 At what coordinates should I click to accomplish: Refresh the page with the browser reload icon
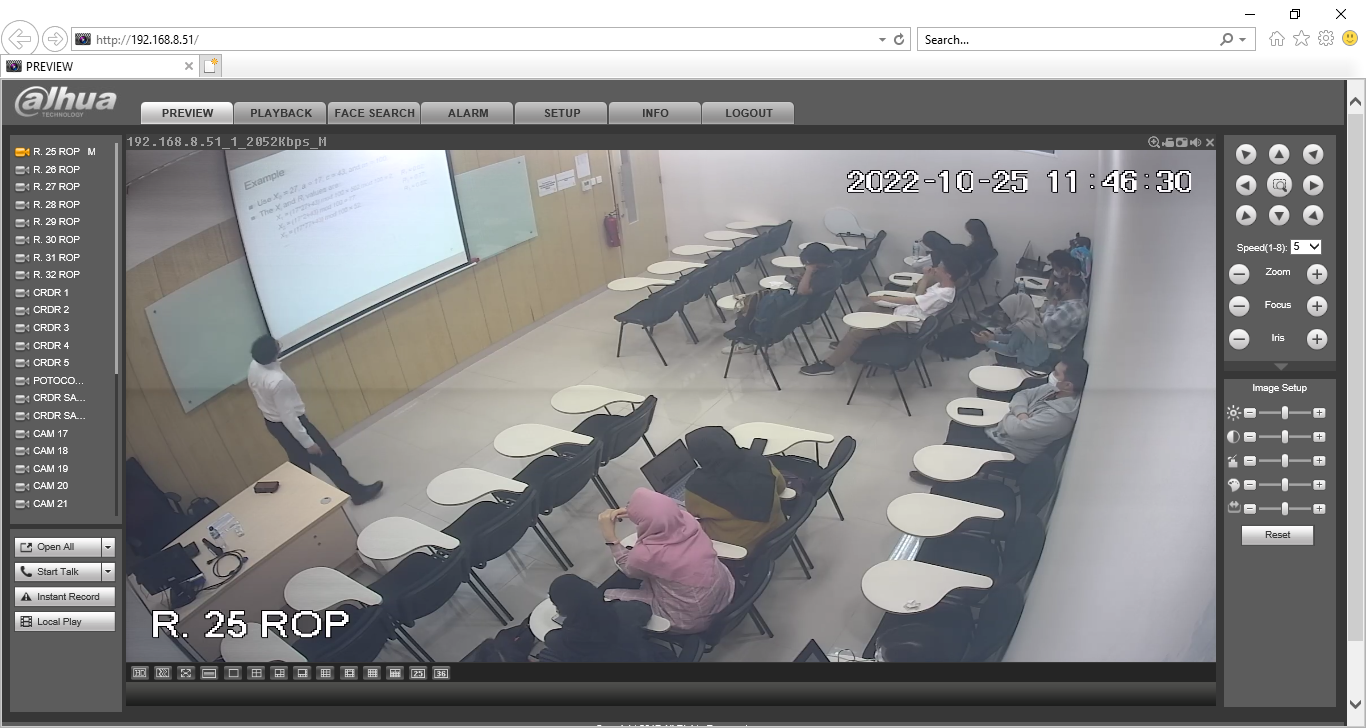[x=899, y=40]
